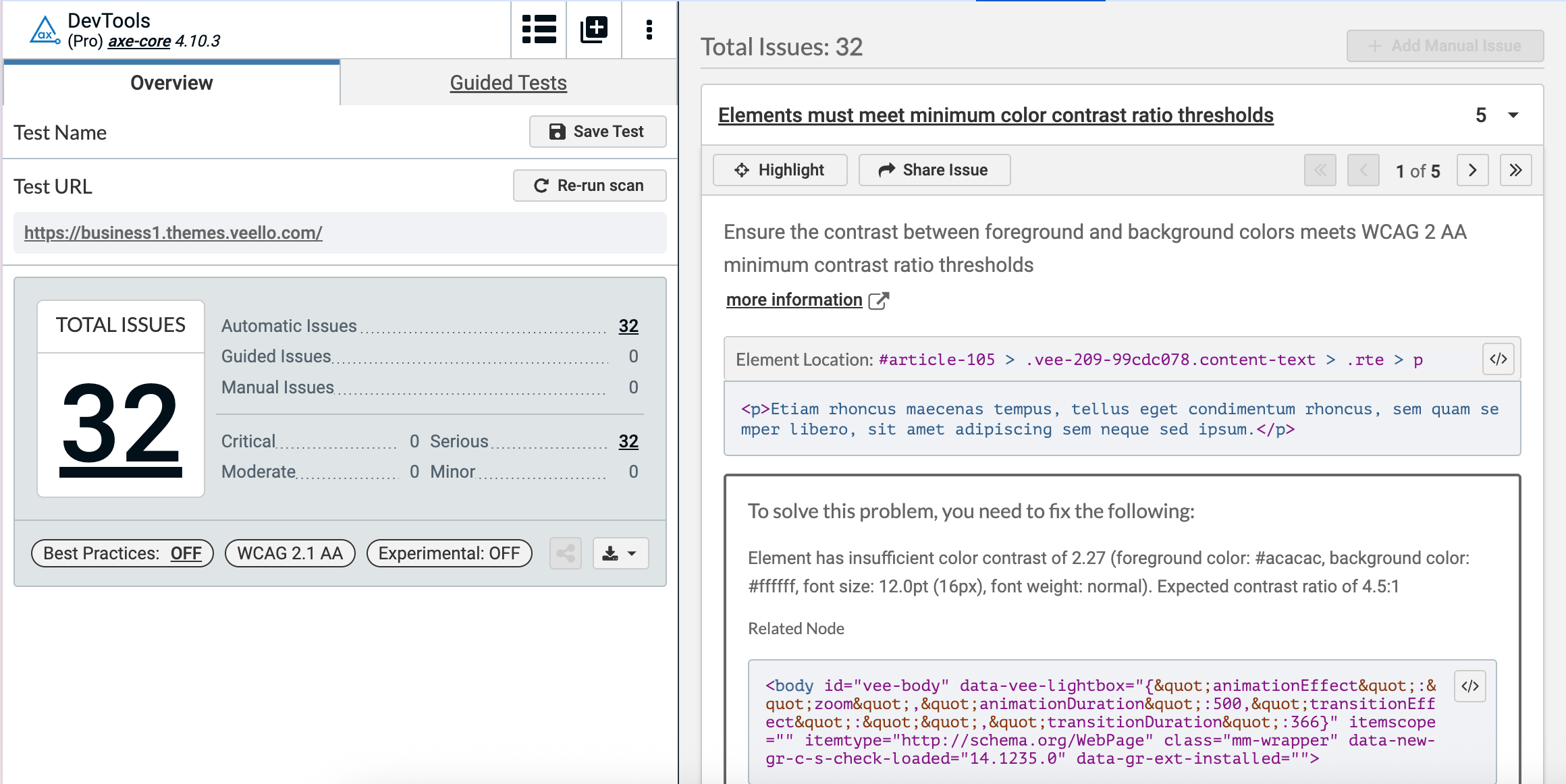
Task: Click the Critical label
Action: pos(248,441)
